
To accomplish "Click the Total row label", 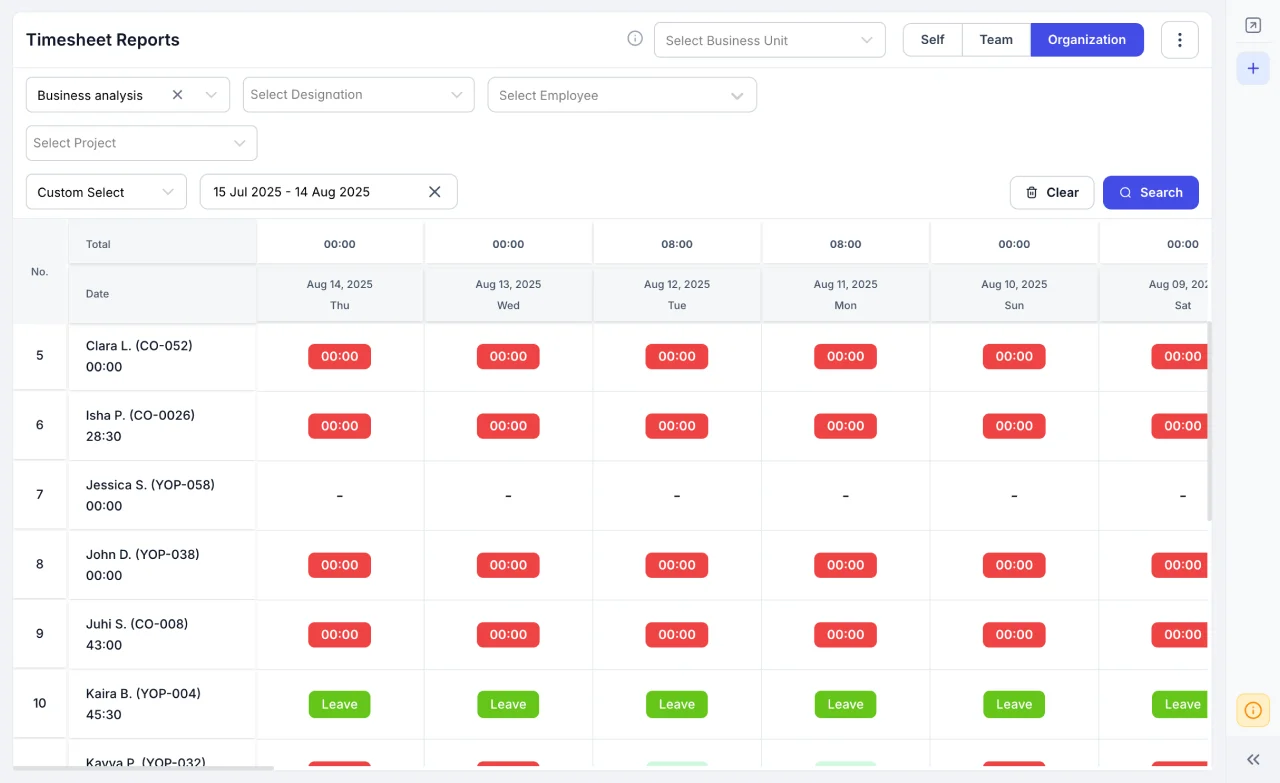I will pos(98,244).
